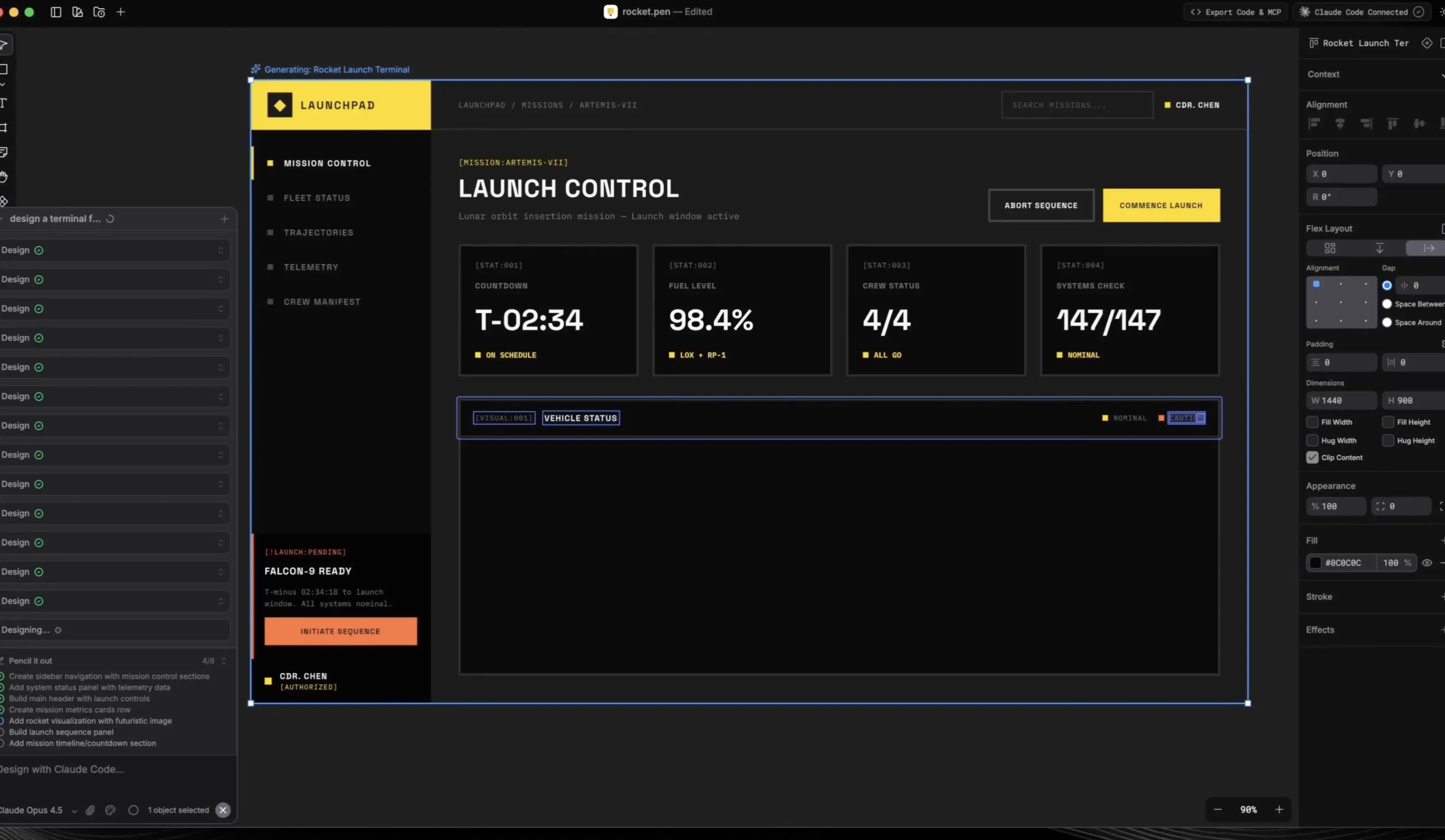This screenshot has height=840, width=1445.
Task: Click the zoom in plus button
Action: point(1279,809)
